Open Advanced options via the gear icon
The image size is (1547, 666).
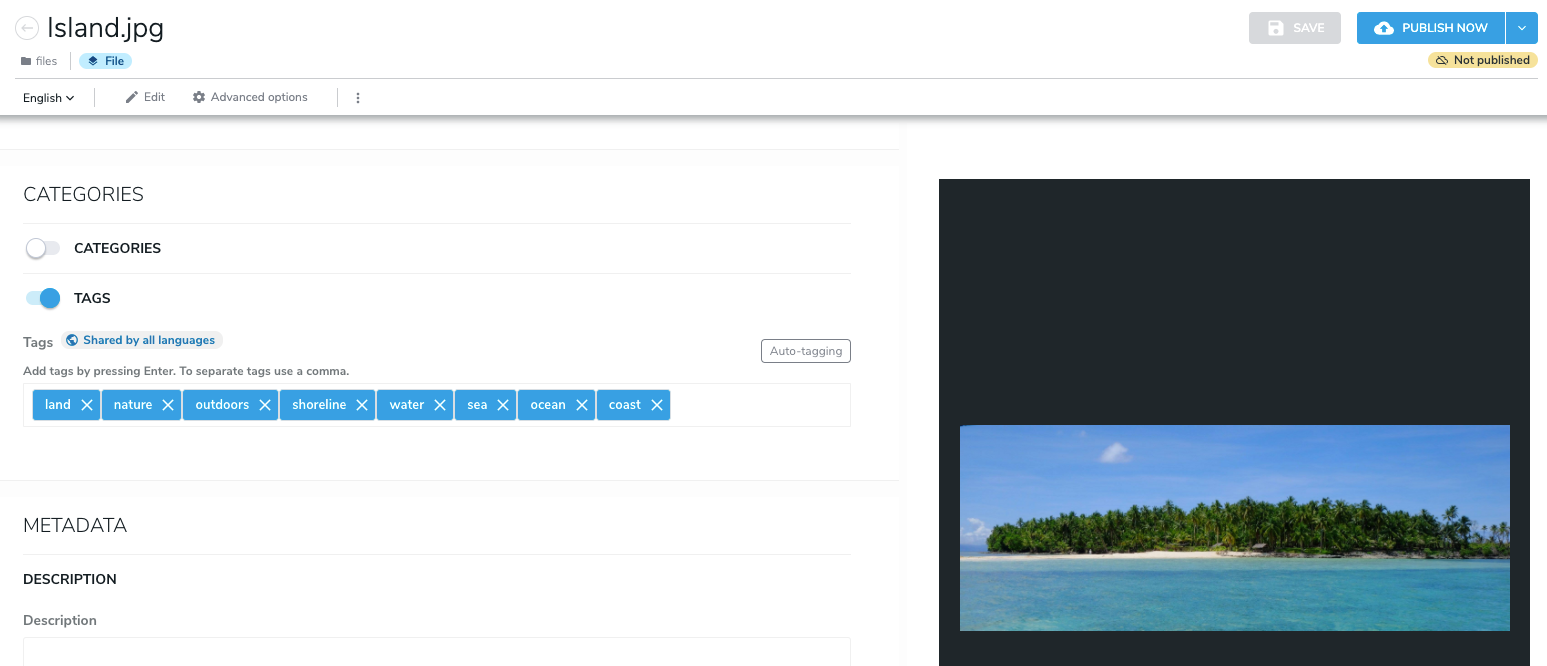(198, 96)
